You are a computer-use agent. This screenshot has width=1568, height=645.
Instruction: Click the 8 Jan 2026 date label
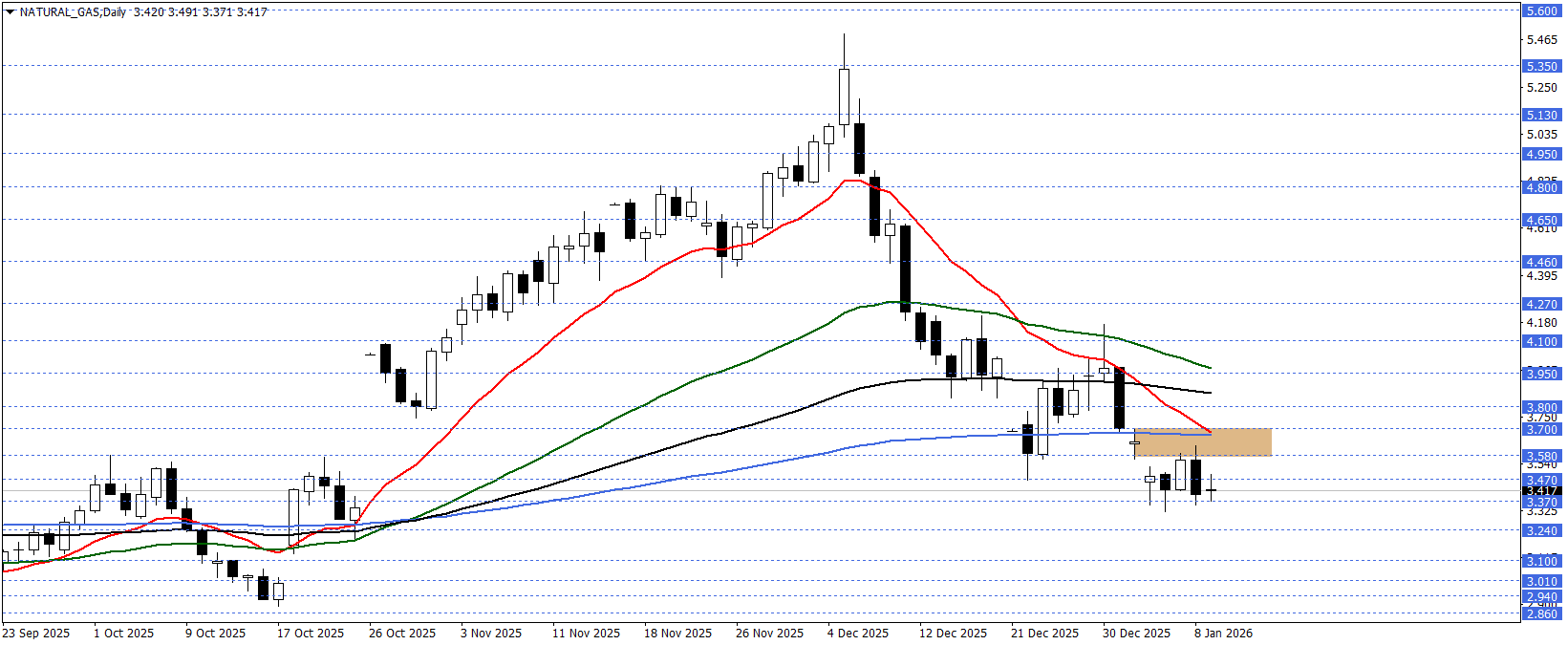click(x=1223, y=633)
